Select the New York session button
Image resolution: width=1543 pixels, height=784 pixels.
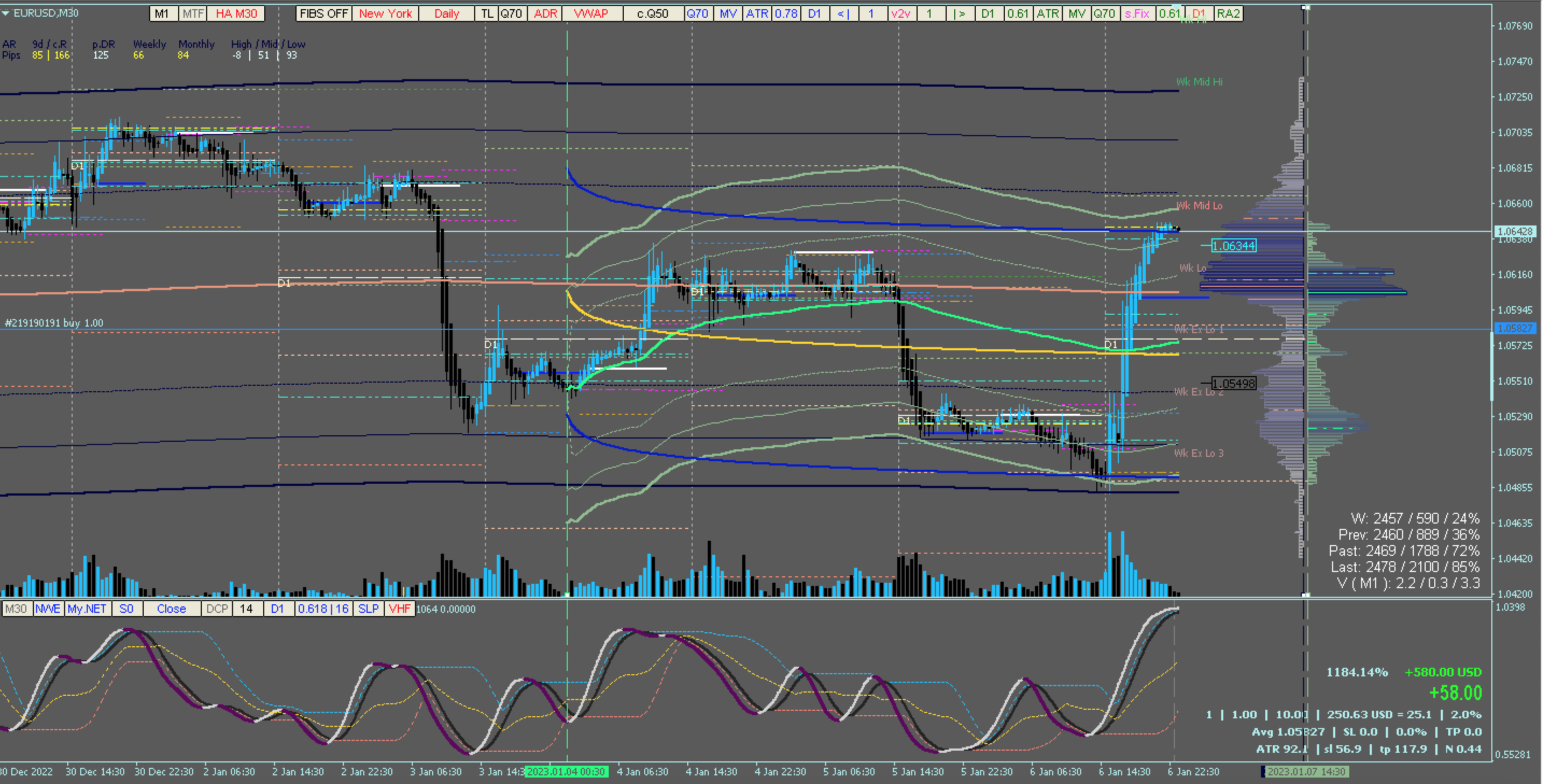(385, 13)
